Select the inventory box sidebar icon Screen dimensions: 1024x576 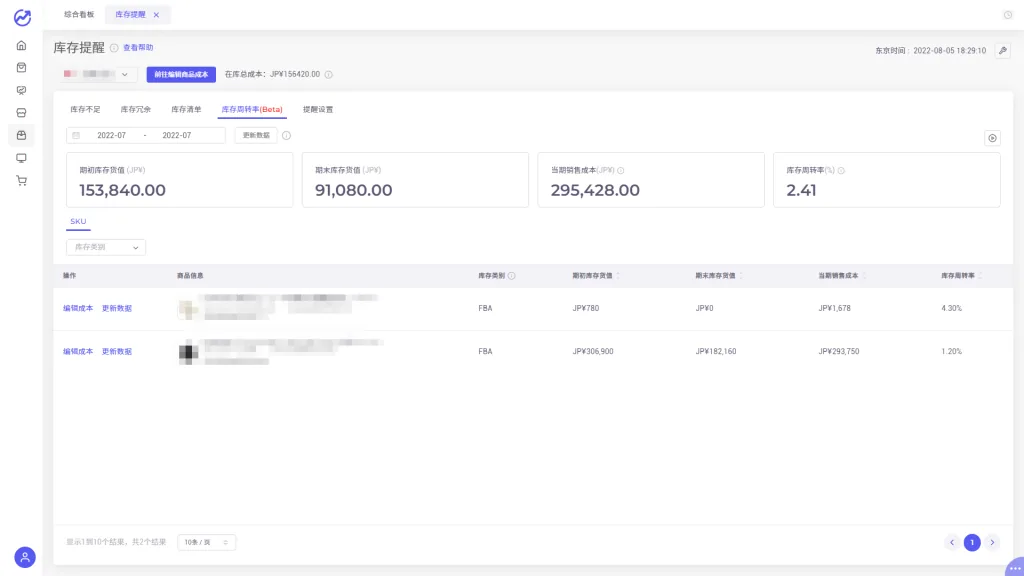click(22, 135)
